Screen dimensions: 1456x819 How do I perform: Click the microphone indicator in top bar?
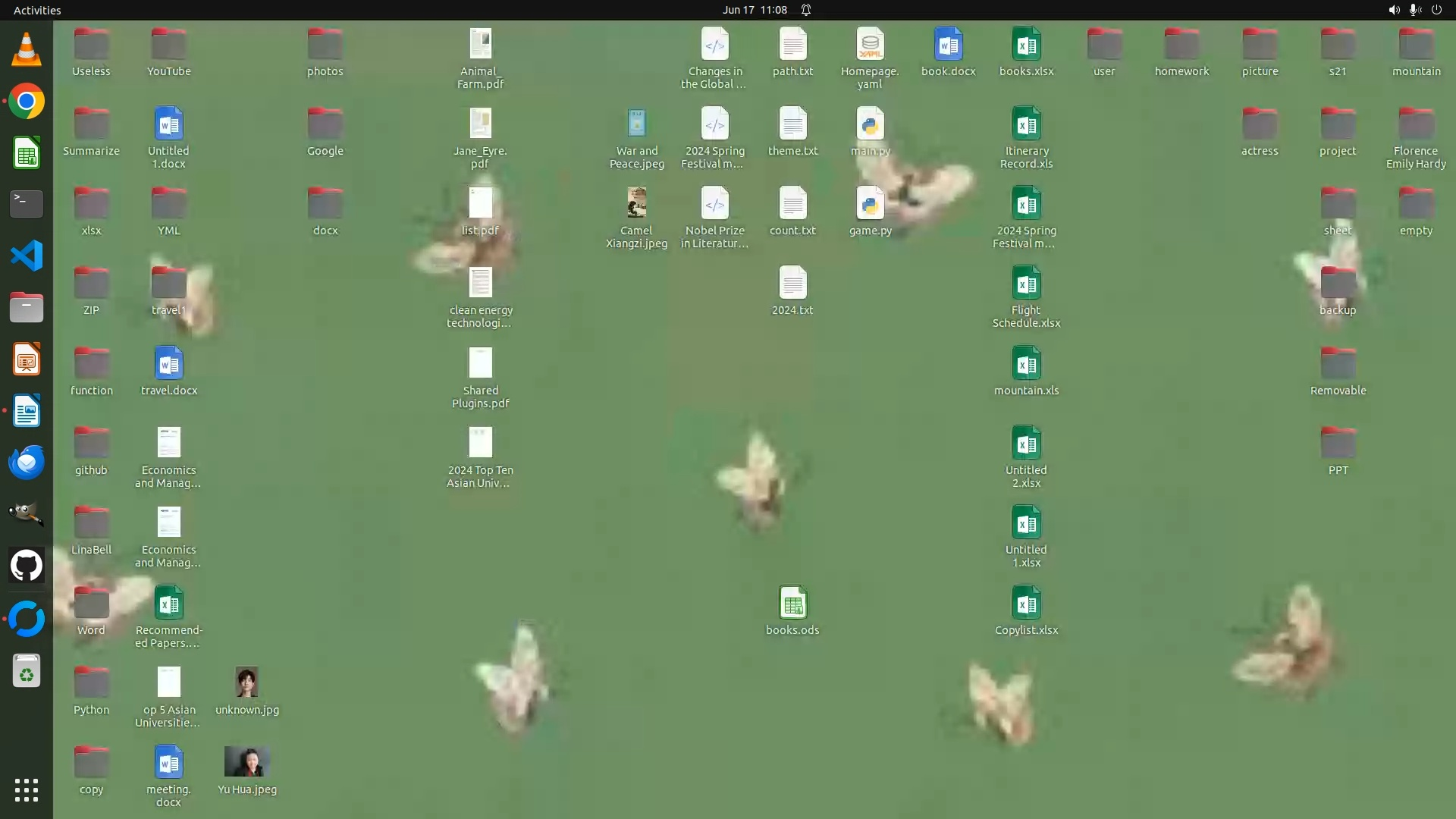(1415, 10)
